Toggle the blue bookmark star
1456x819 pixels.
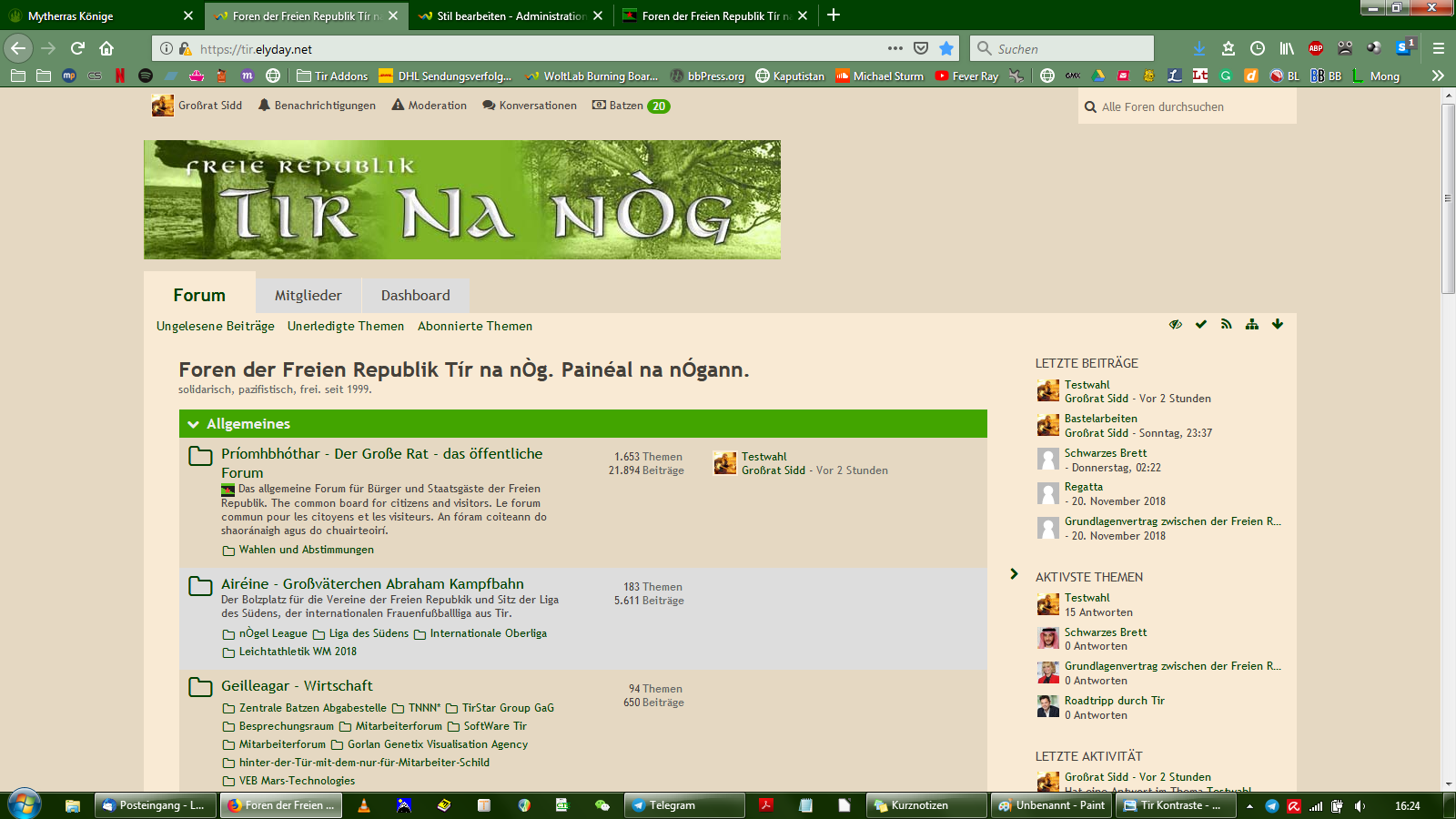click(946, 48)
